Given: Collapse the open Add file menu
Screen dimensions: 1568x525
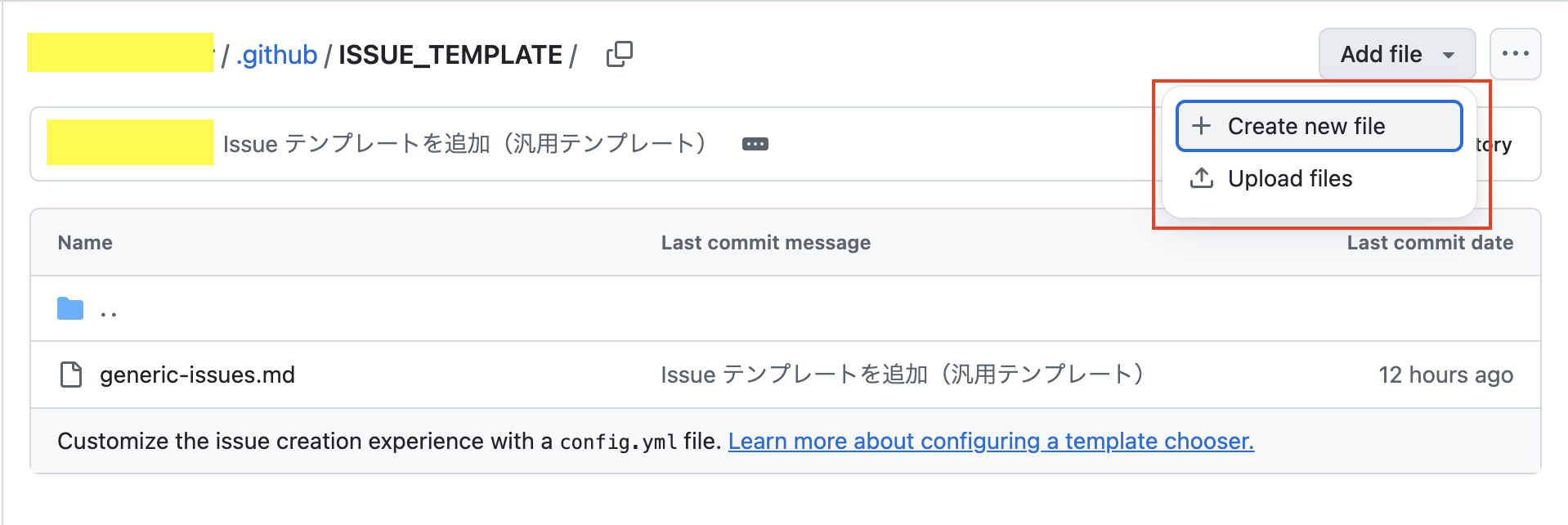Looking at the screenshot, I should (x=1396, y=53).
